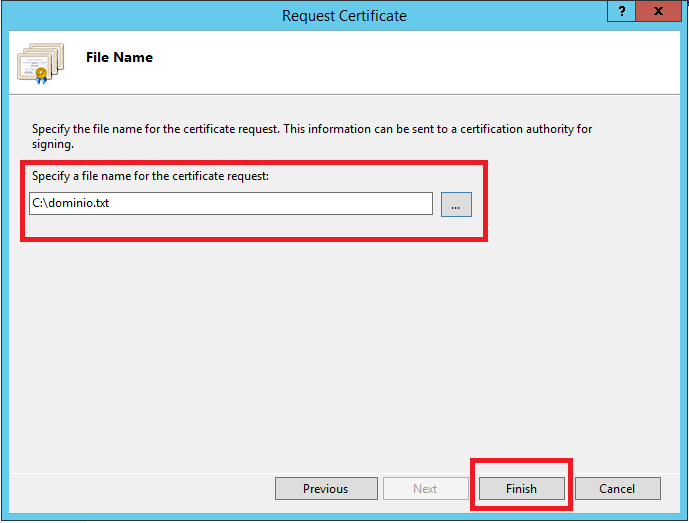
Task: Click the certificate icon in the header
Action: pyautogui.click(x=40, y=62)
